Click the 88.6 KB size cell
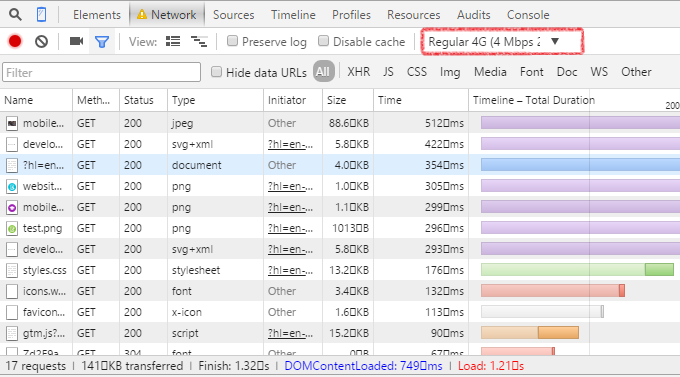 click(349, 124)
